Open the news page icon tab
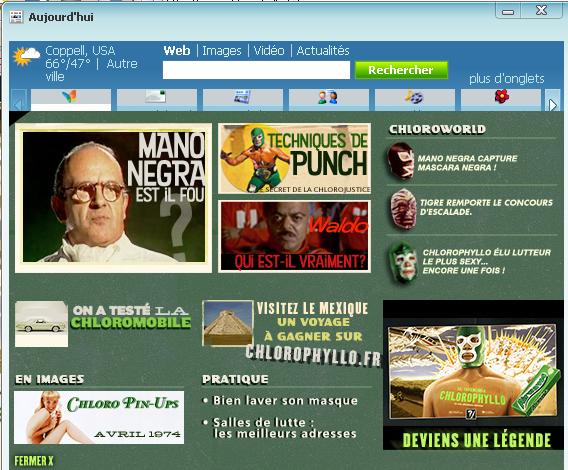568x470 pixels. pos(243,100)
